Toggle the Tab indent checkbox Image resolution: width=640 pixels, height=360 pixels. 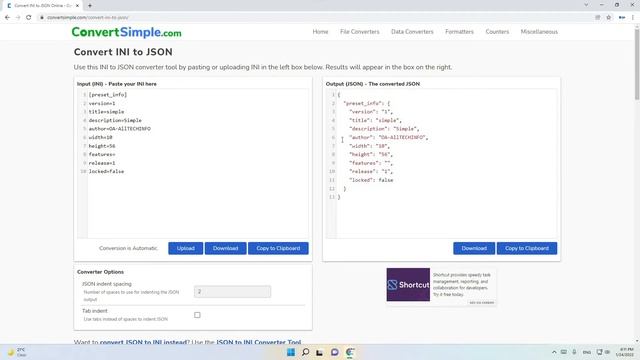[197, 315]
